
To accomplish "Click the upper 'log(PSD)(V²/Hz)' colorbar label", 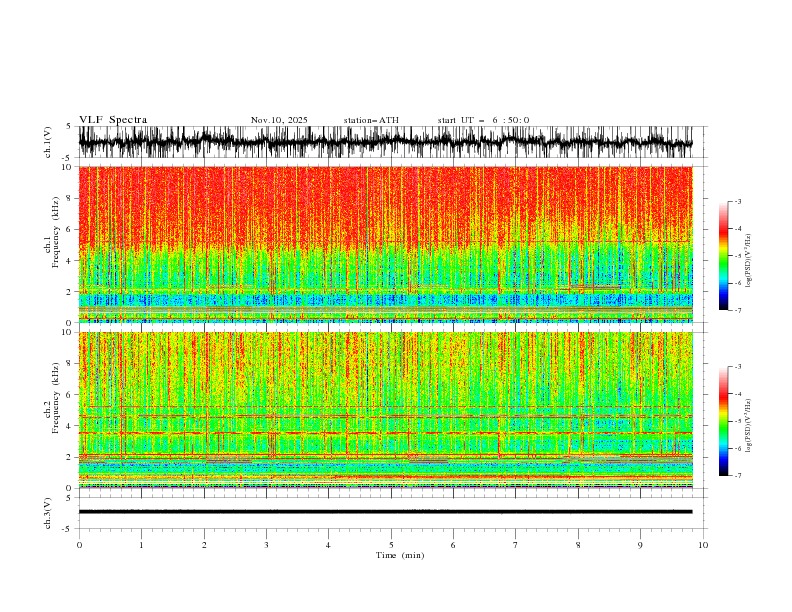I will 749,261.
